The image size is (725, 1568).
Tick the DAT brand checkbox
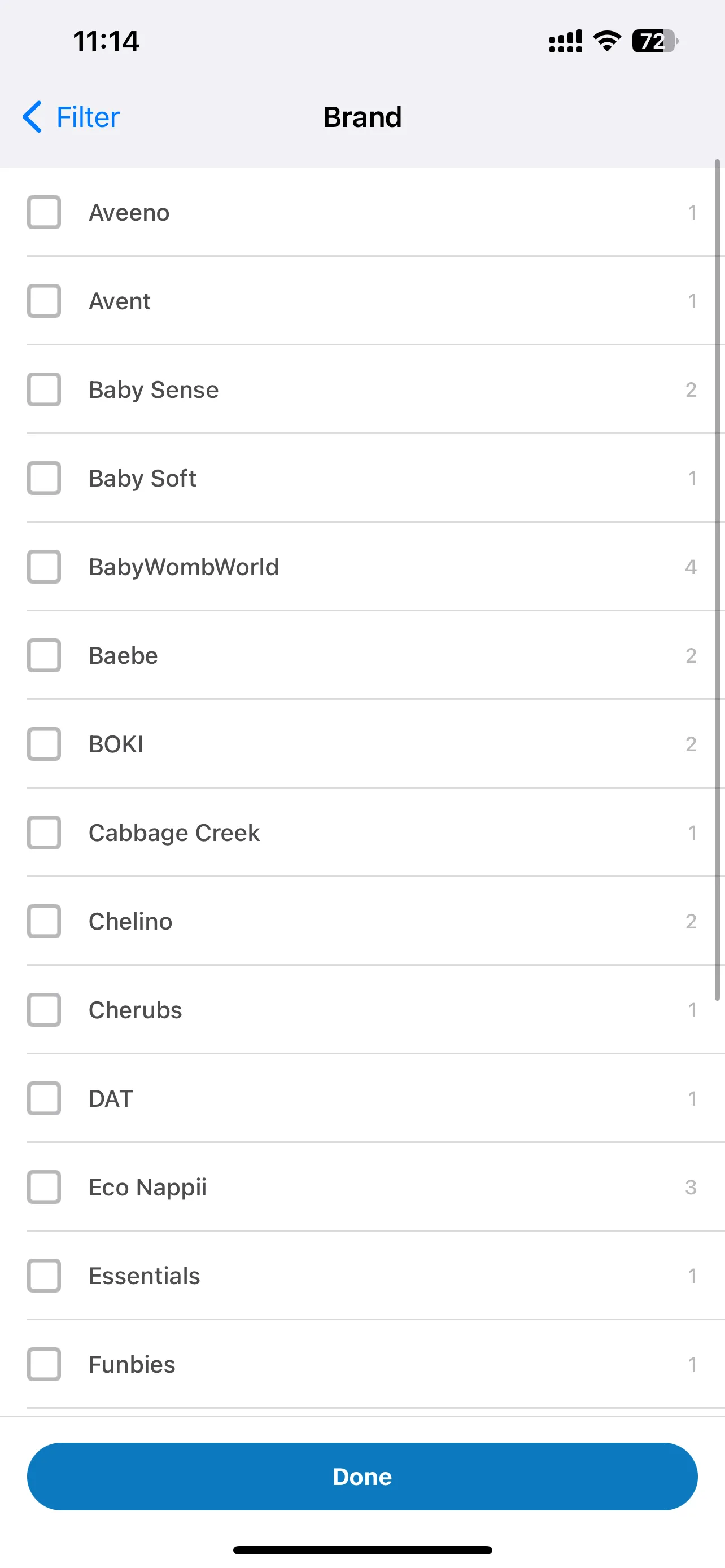(x=44, y=1099)
